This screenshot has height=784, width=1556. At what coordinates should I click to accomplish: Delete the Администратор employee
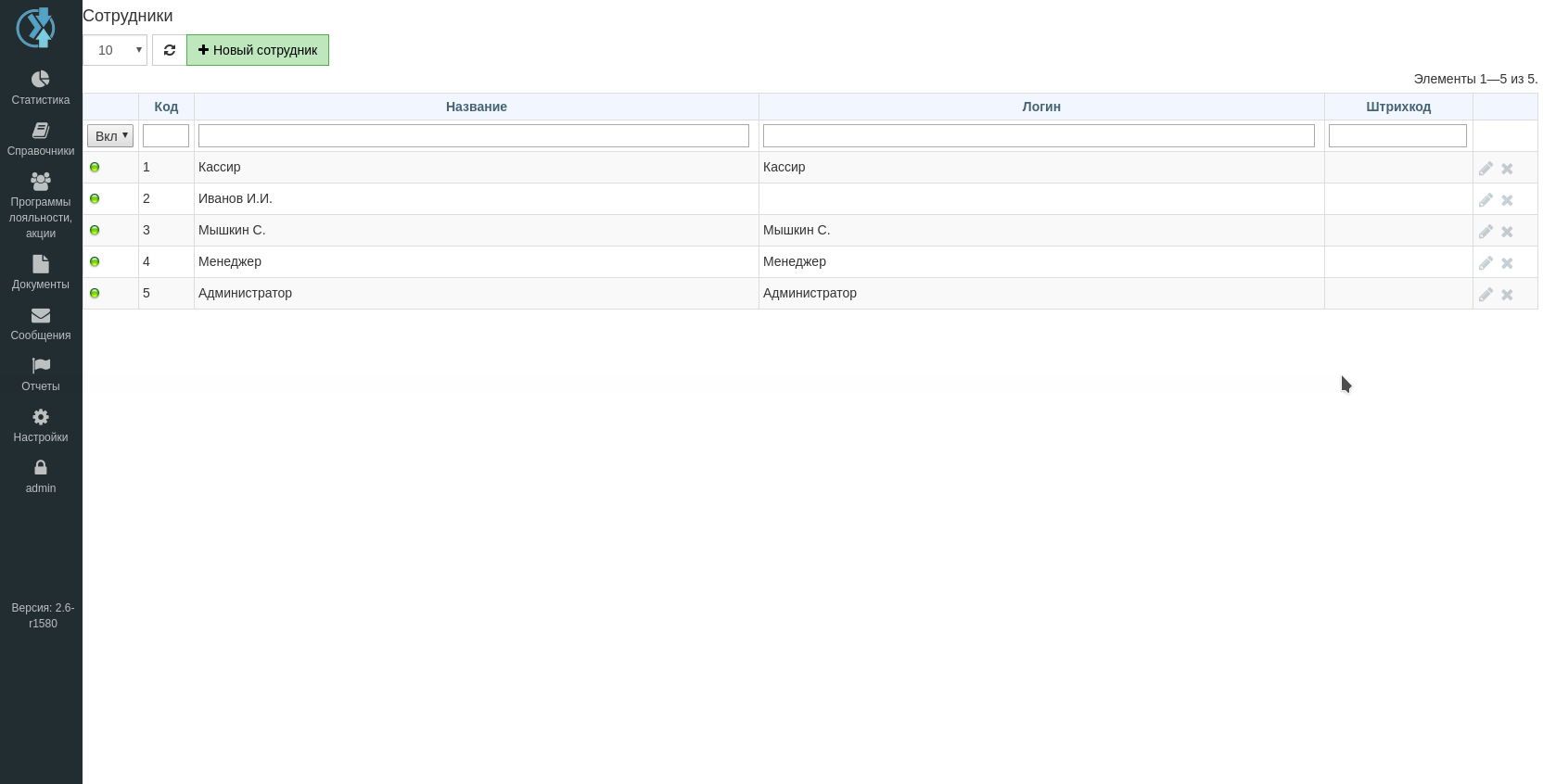pos(1507,295)
